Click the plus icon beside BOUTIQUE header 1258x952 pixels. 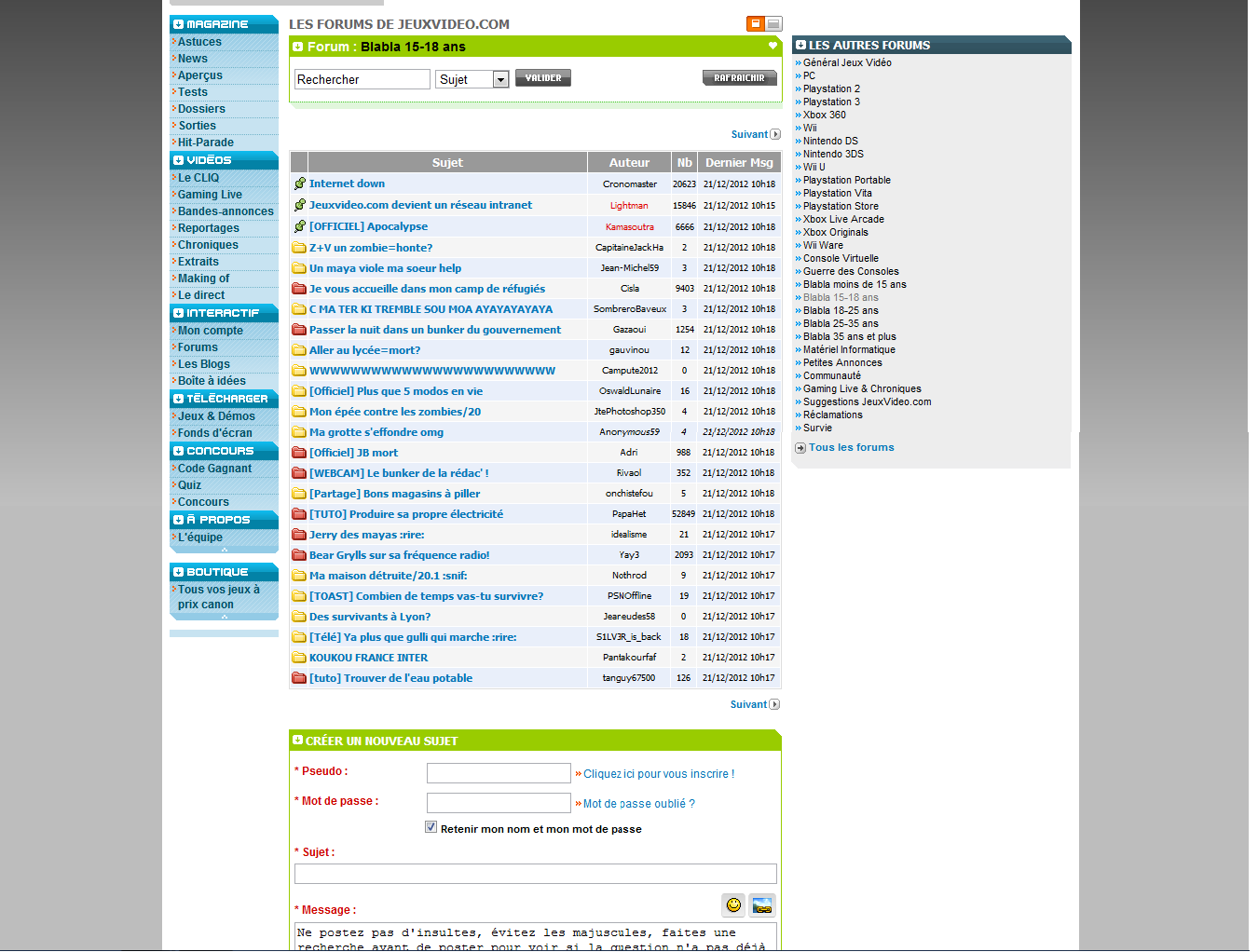178,572
